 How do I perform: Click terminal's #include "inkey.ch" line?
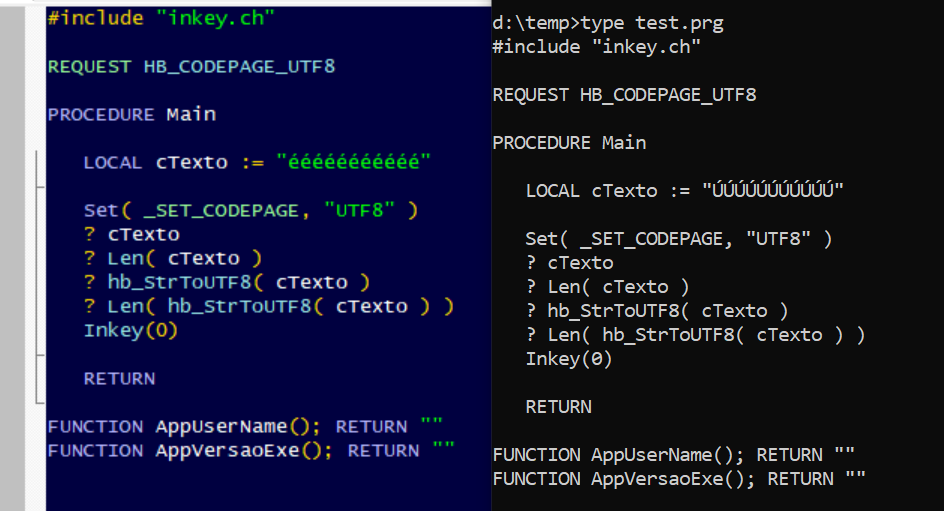(x=597, y=47)
